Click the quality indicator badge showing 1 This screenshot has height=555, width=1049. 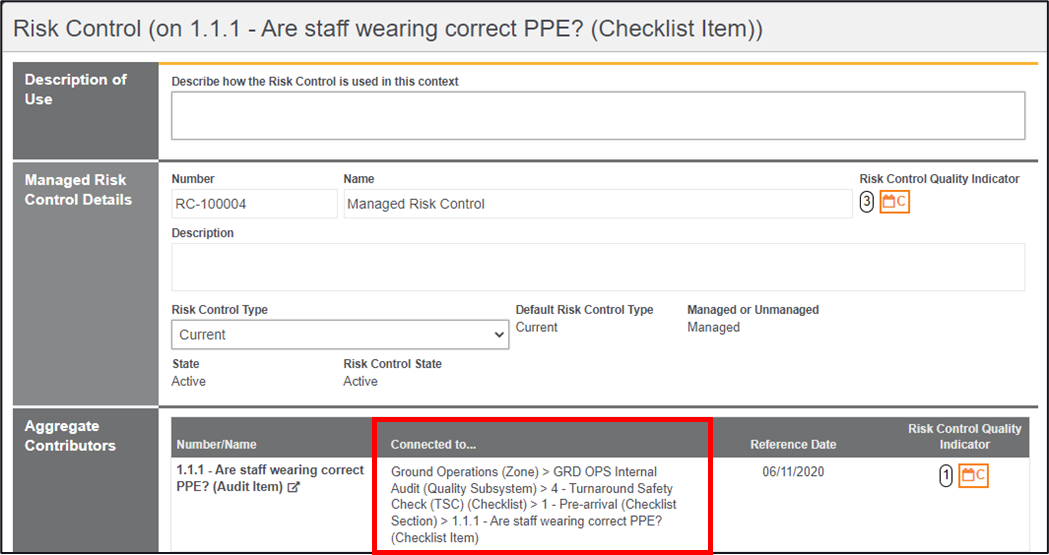[946, 476]
